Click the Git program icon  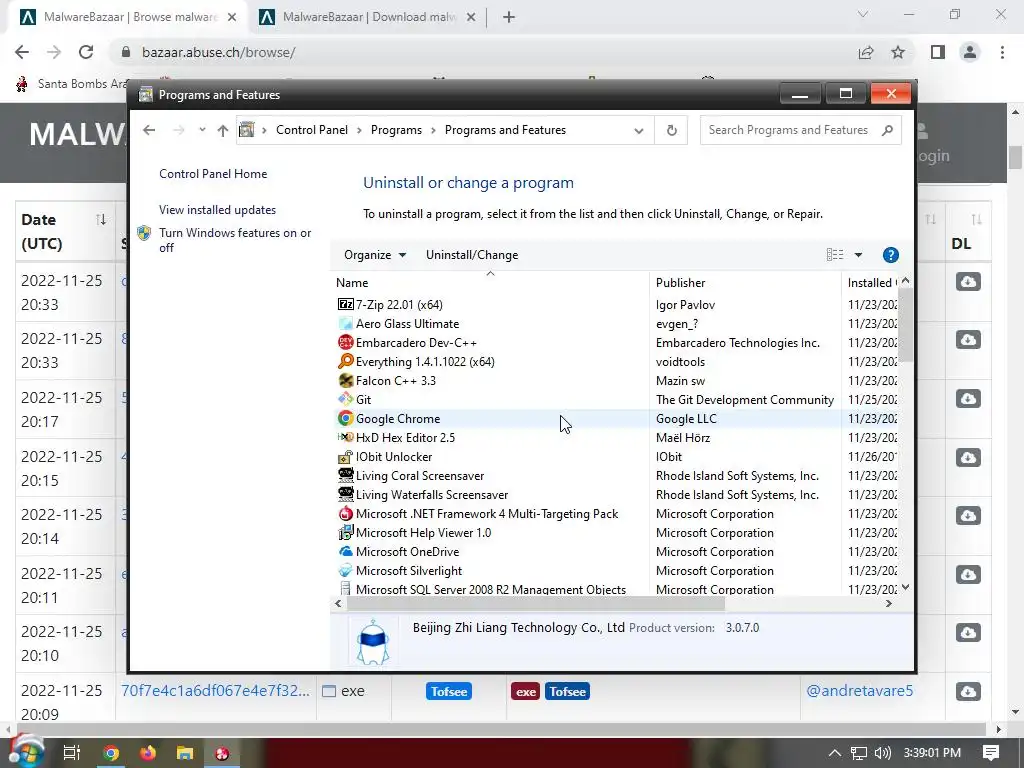tap(345, 399)
